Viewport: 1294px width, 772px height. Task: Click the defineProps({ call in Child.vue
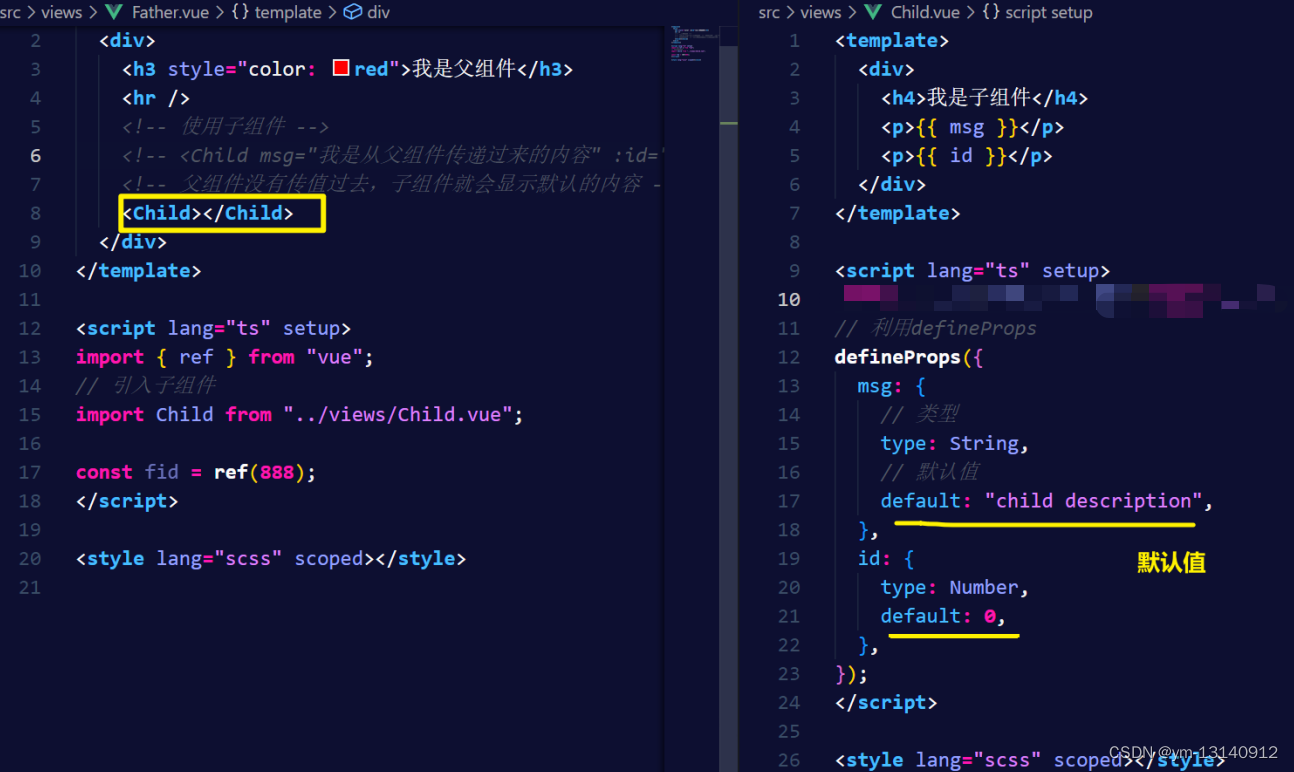[909, 357]
